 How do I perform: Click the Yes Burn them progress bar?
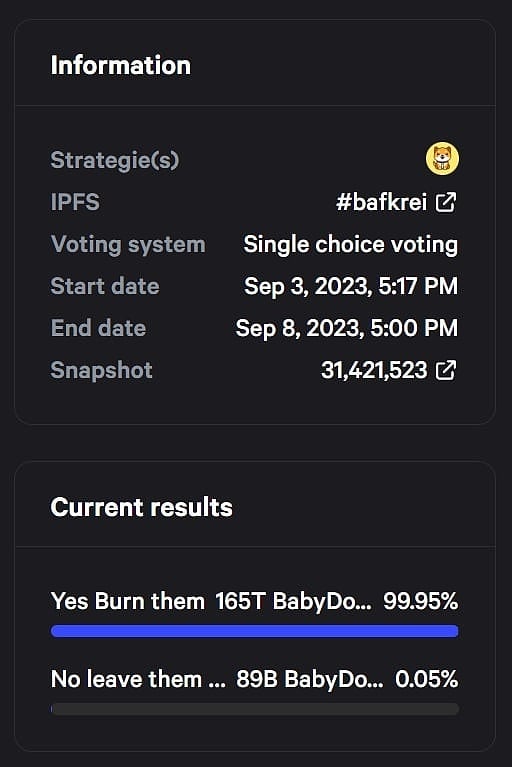255,631
